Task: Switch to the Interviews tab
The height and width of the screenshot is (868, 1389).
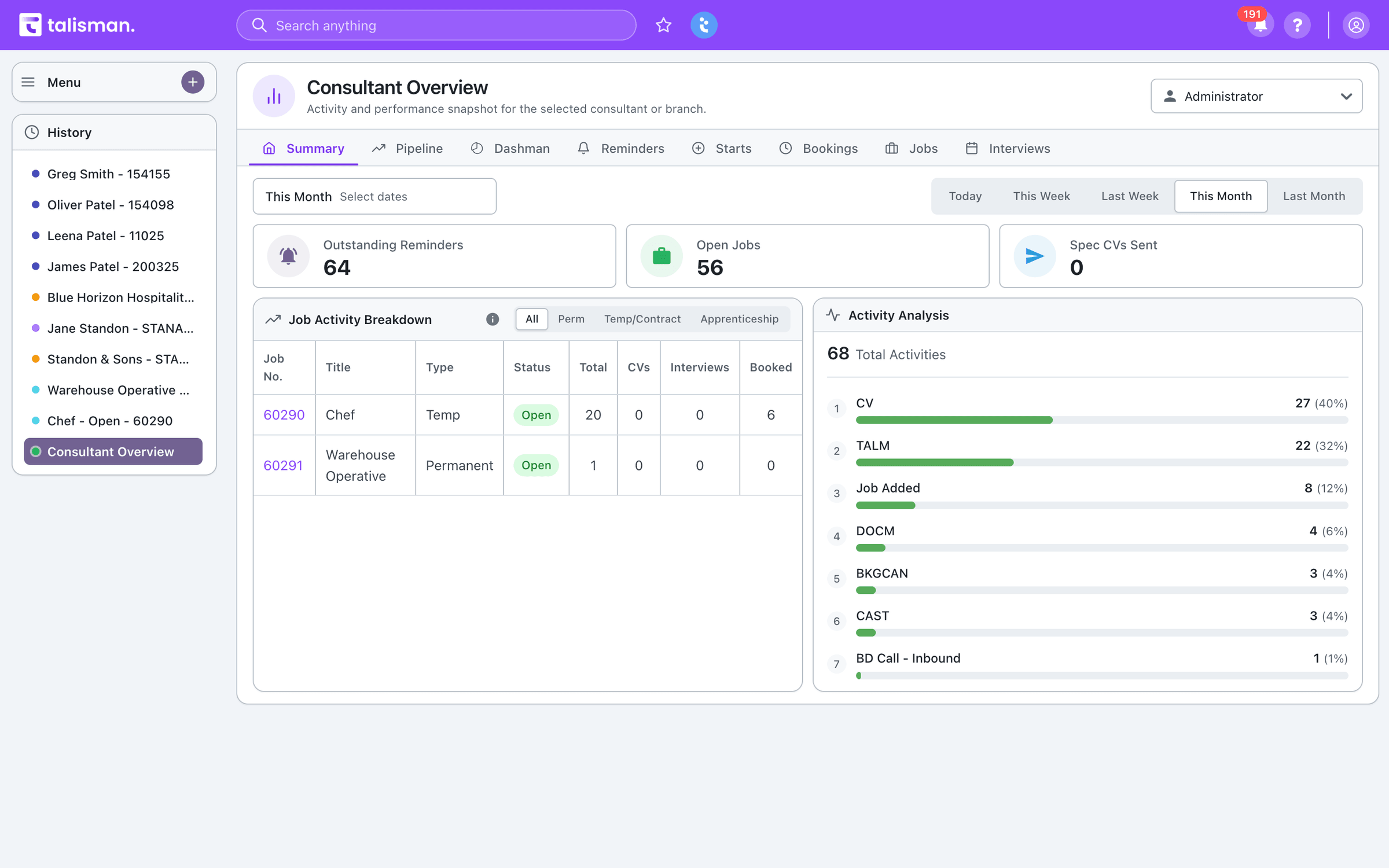Action: tap(1007, 149)
